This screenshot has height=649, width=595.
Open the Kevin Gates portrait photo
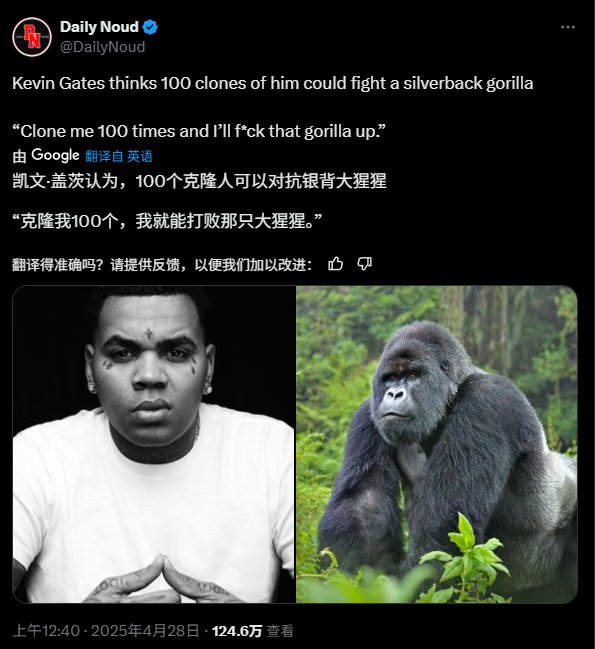154,444
